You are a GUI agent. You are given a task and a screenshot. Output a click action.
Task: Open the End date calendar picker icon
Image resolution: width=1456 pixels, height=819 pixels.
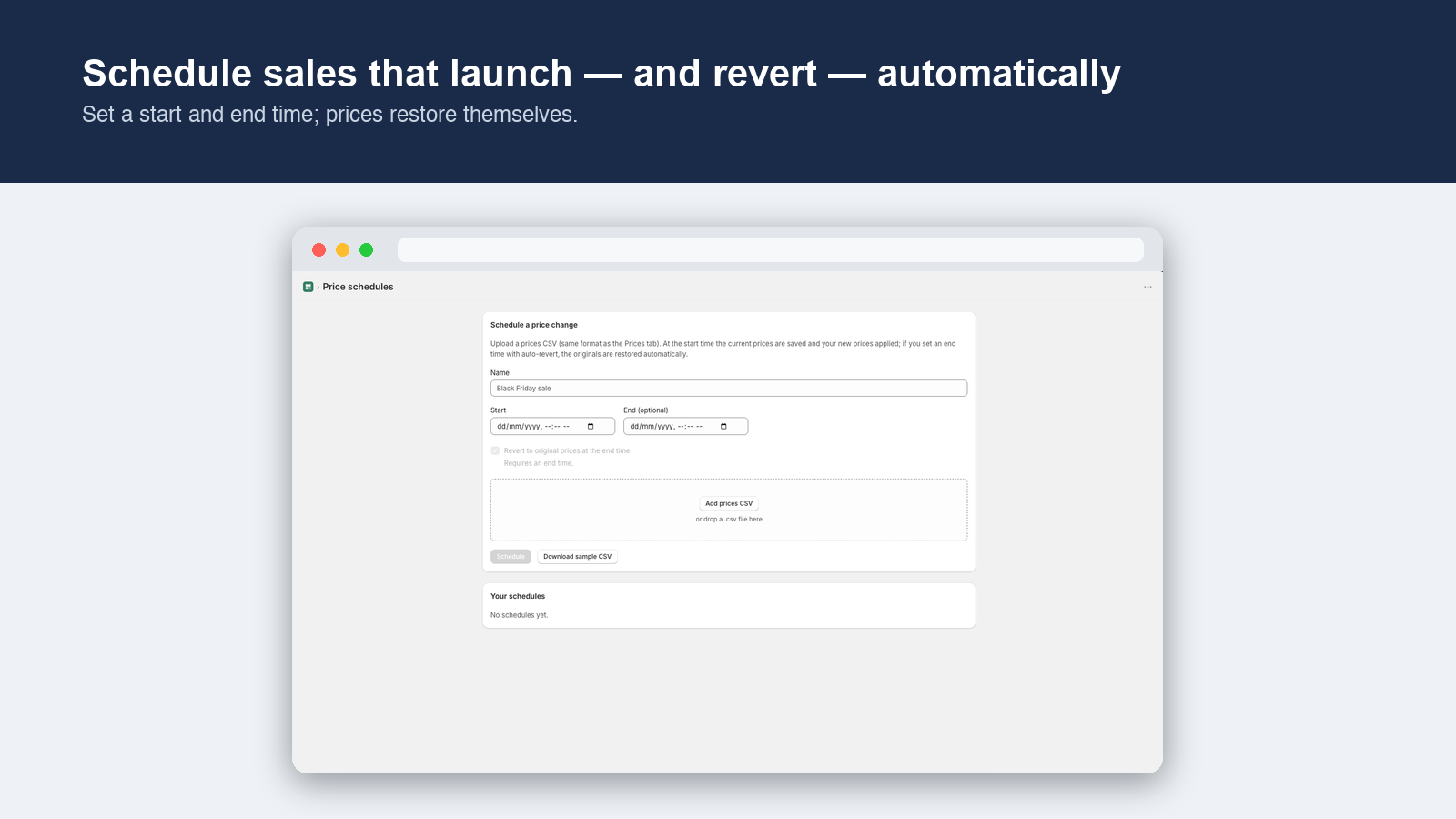(x=723, y=426)
